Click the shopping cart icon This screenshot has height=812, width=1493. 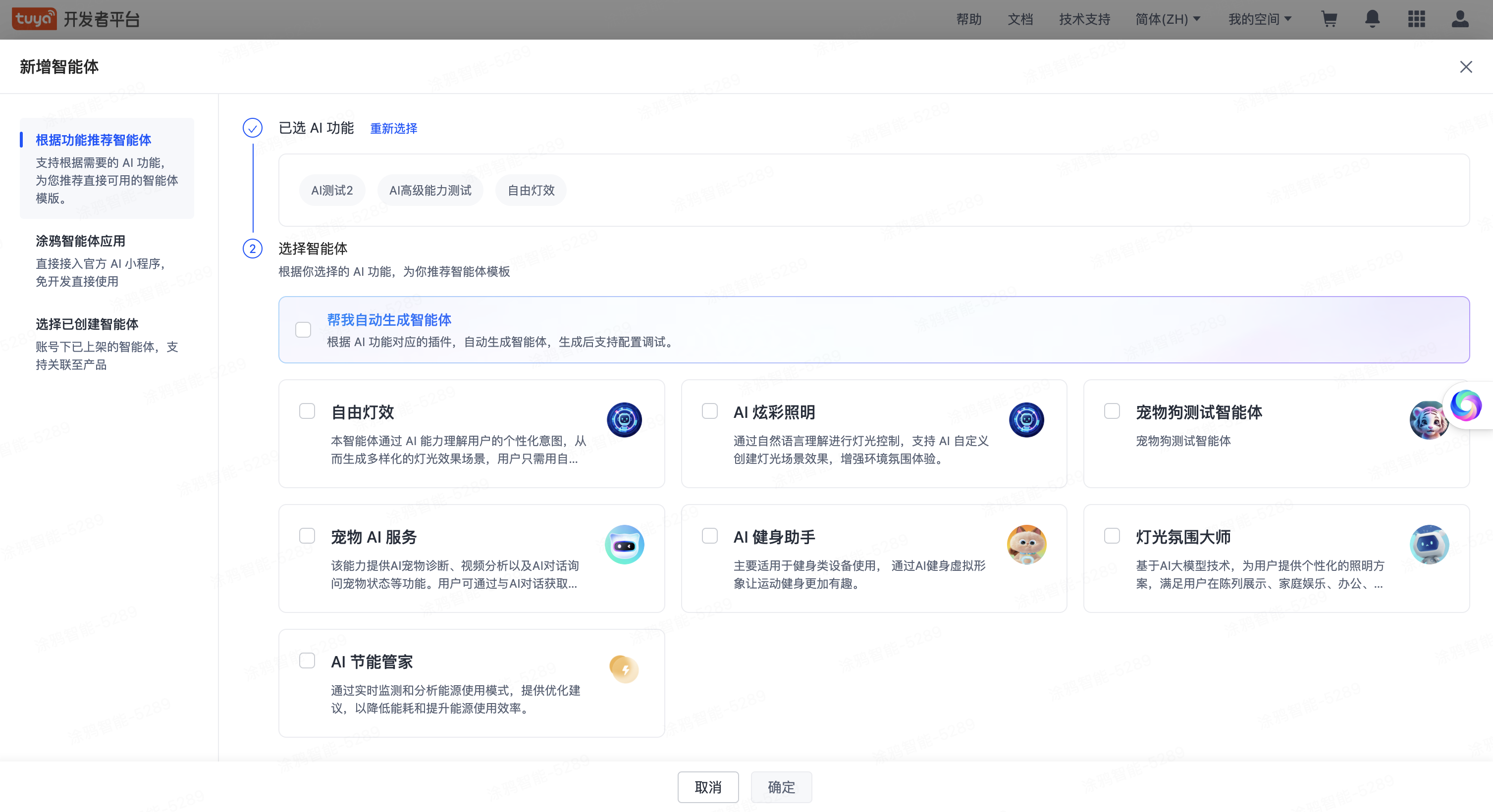tap(1330, 19)
